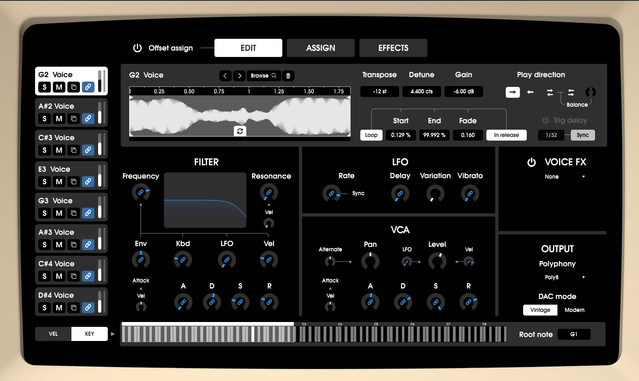The width and height of the screenshot is (639, 381).
Task: Click the loop icon under the waveform
Action: (x=240, y=131)
